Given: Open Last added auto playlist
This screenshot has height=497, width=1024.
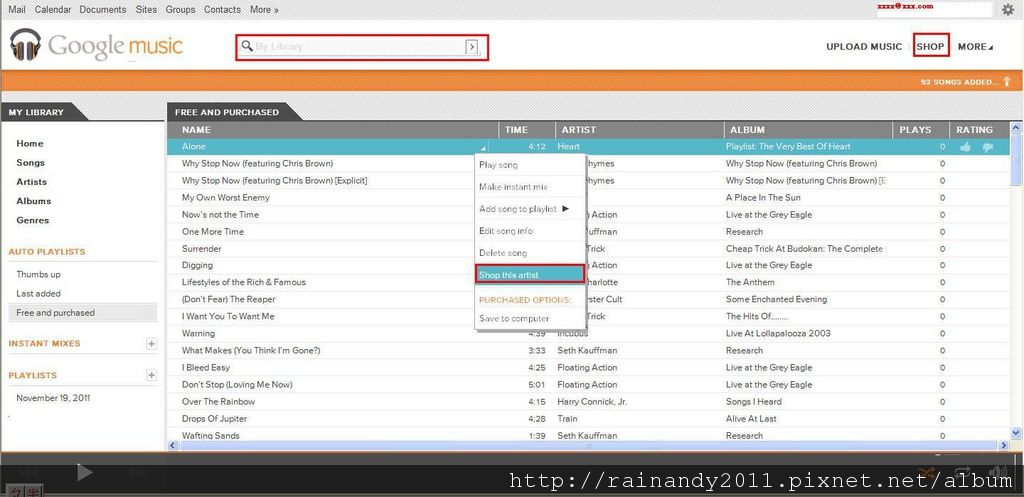Looking at the screenshot, I should pos(39,293).
